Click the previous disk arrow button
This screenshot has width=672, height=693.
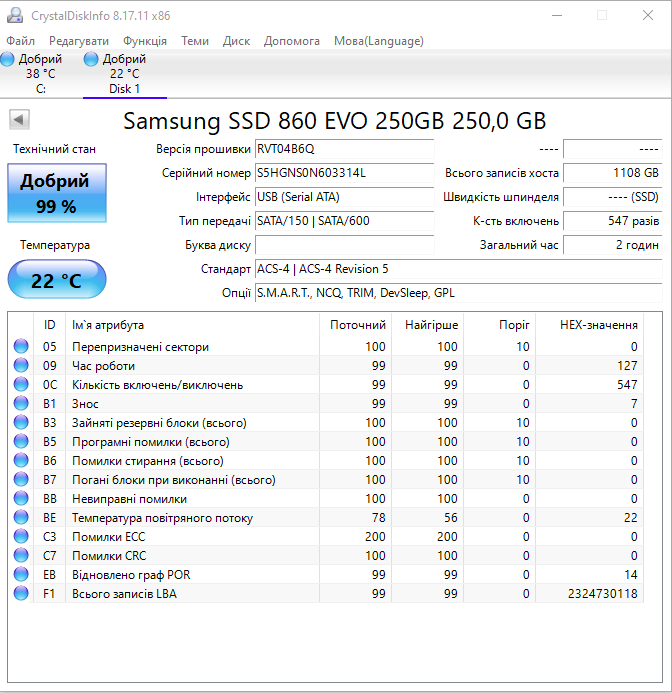pos(19,120)
